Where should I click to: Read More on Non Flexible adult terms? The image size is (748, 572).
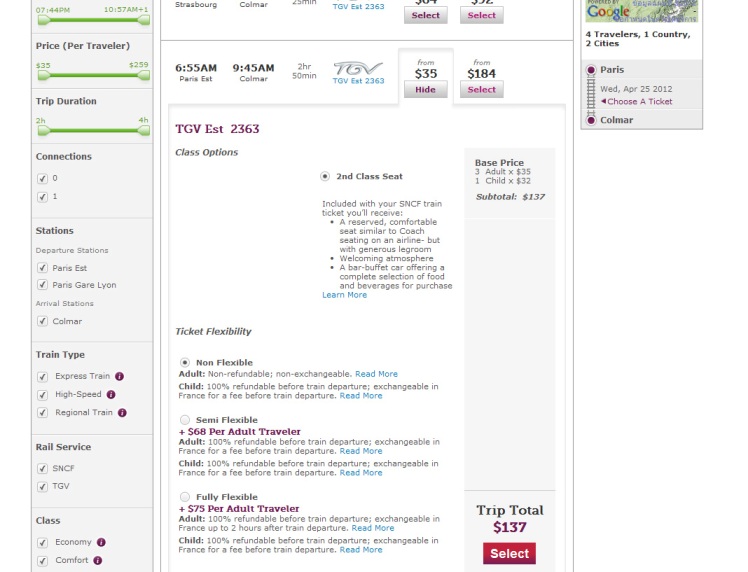[x=376, y=374]
